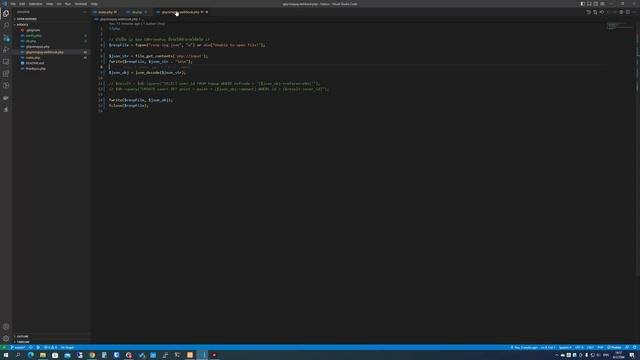Select the gbprimepay-webhook.php editor tab
The height and width of the screenshot is (360, 640).
pos(181,12)
